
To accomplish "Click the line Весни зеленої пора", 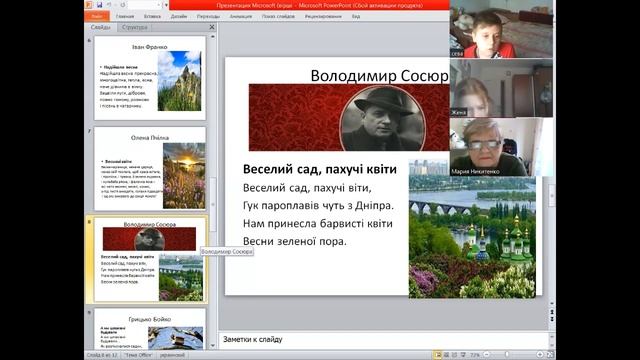I will click(295, 241).
